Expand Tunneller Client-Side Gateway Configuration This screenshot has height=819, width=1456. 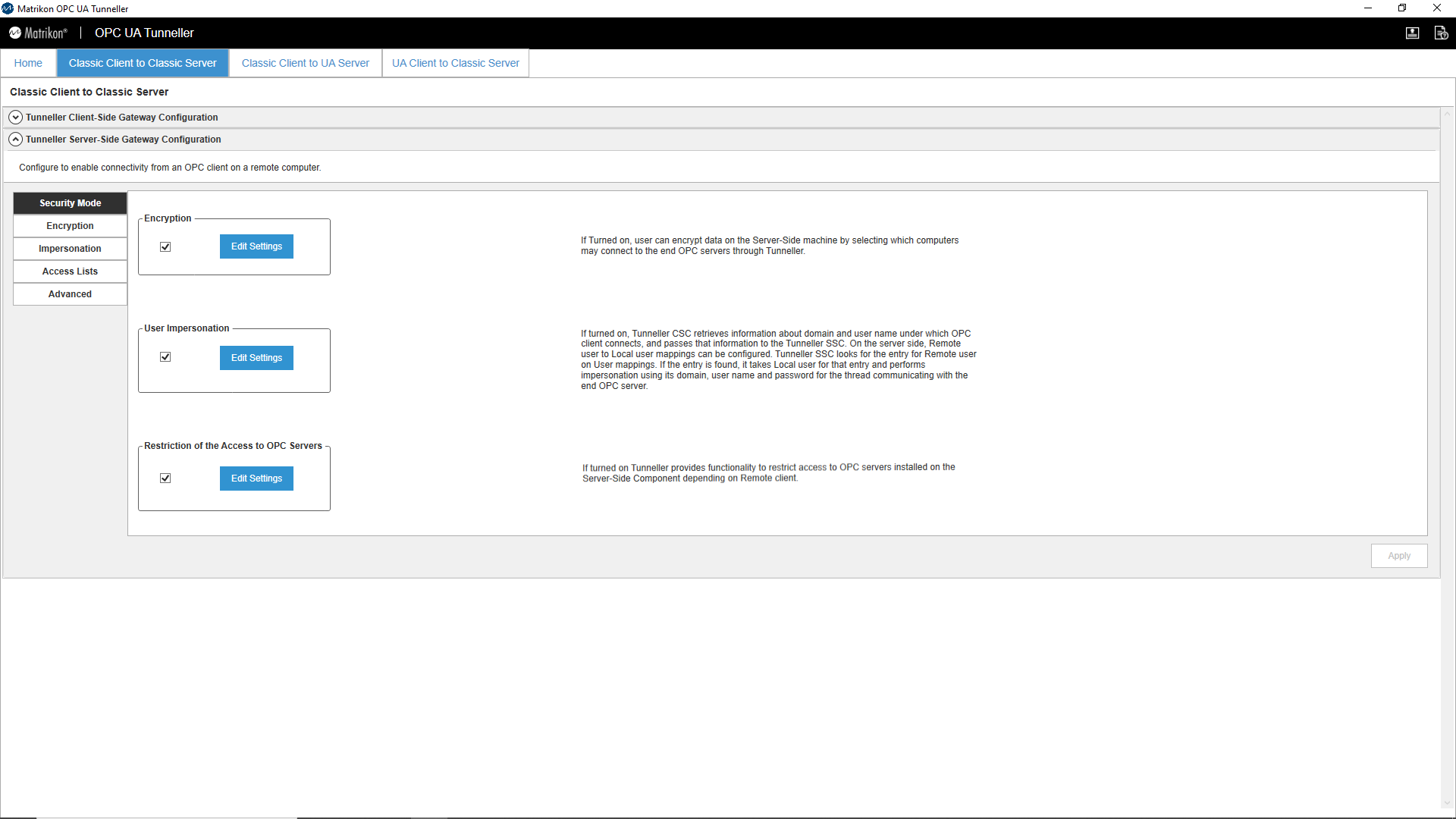click(15, 118)
